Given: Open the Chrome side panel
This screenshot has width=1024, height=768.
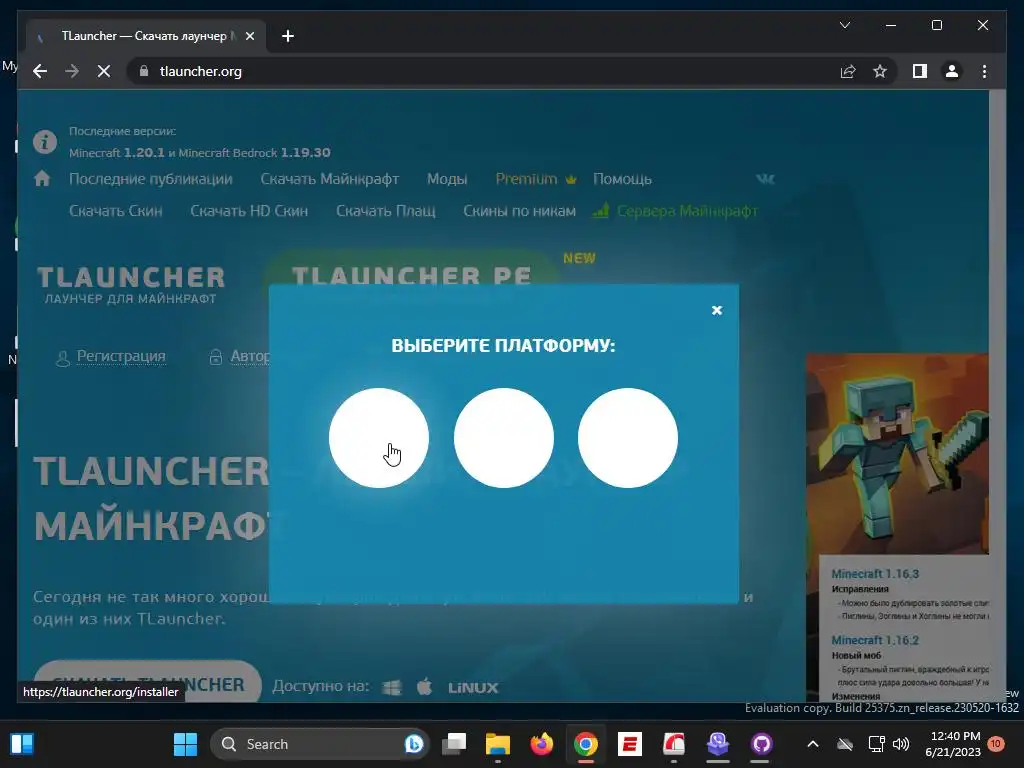Looking at the screenshot, I should tap(920, 71).
